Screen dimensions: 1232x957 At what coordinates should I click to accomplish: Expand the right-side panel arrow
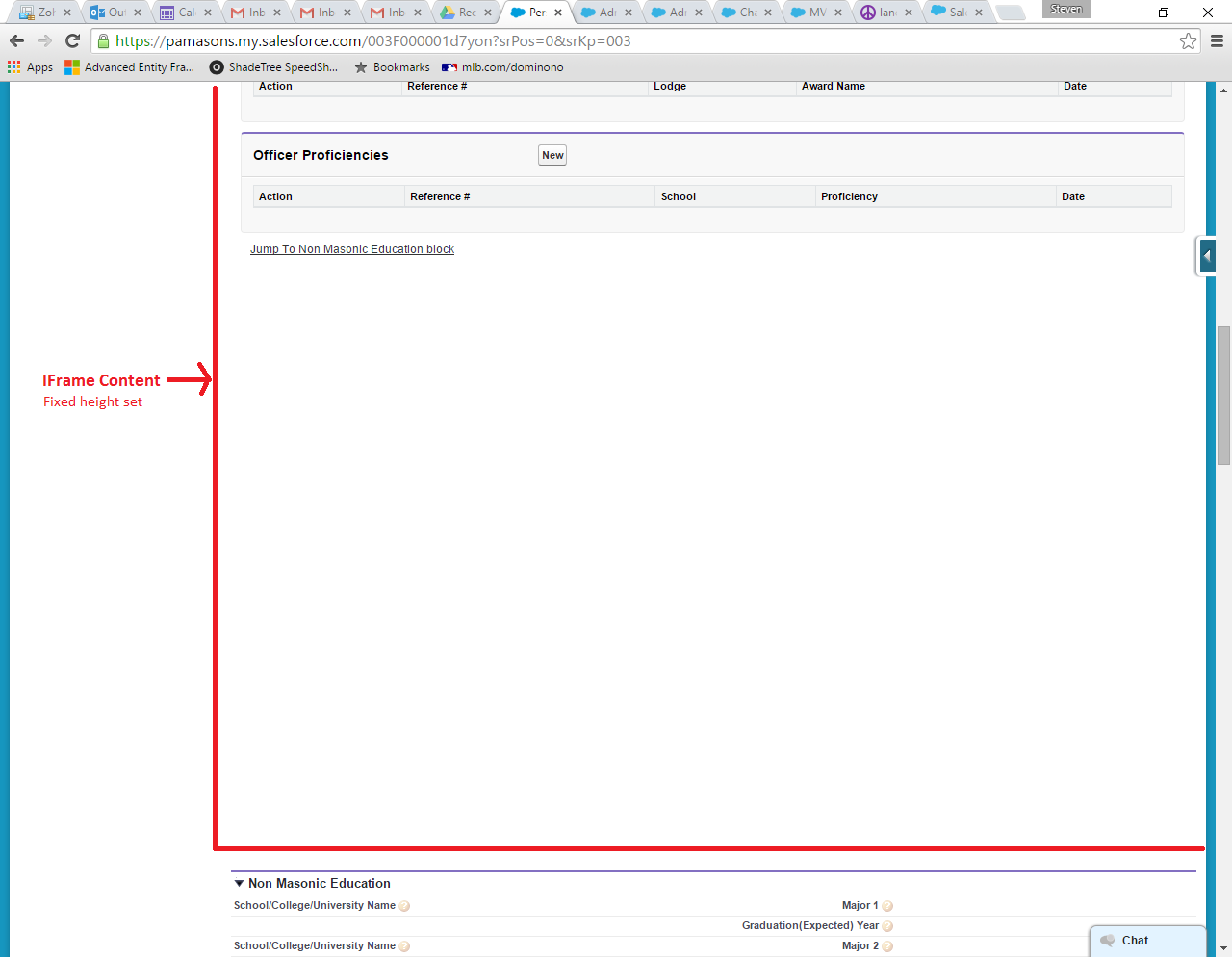coord(1206,255)
